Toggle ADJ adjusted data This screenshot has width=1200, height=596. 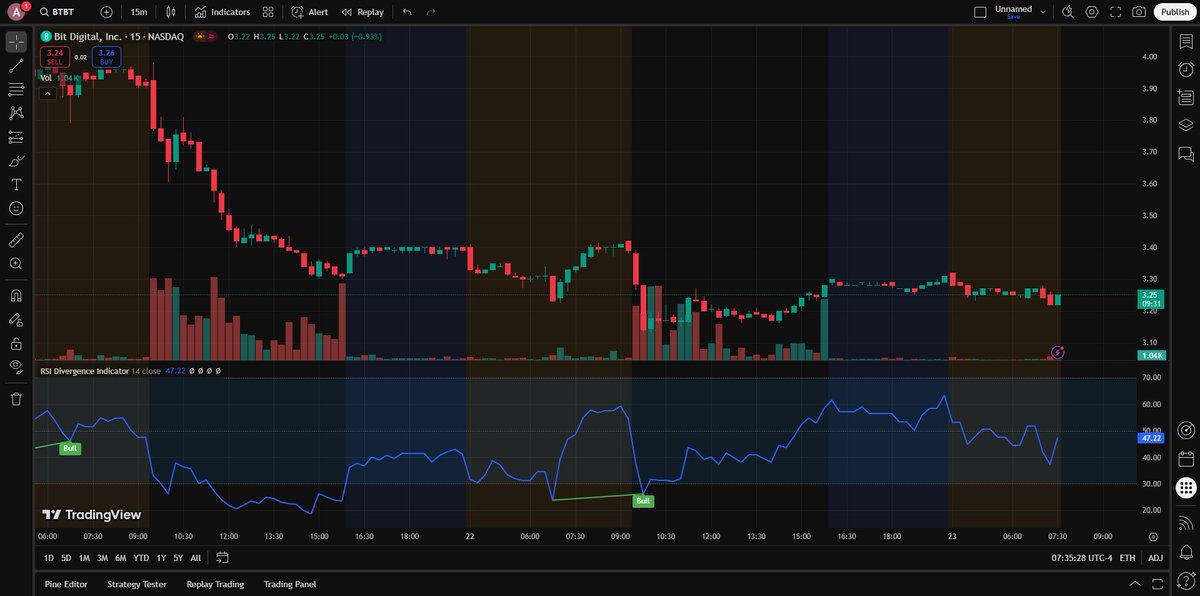1156,558
